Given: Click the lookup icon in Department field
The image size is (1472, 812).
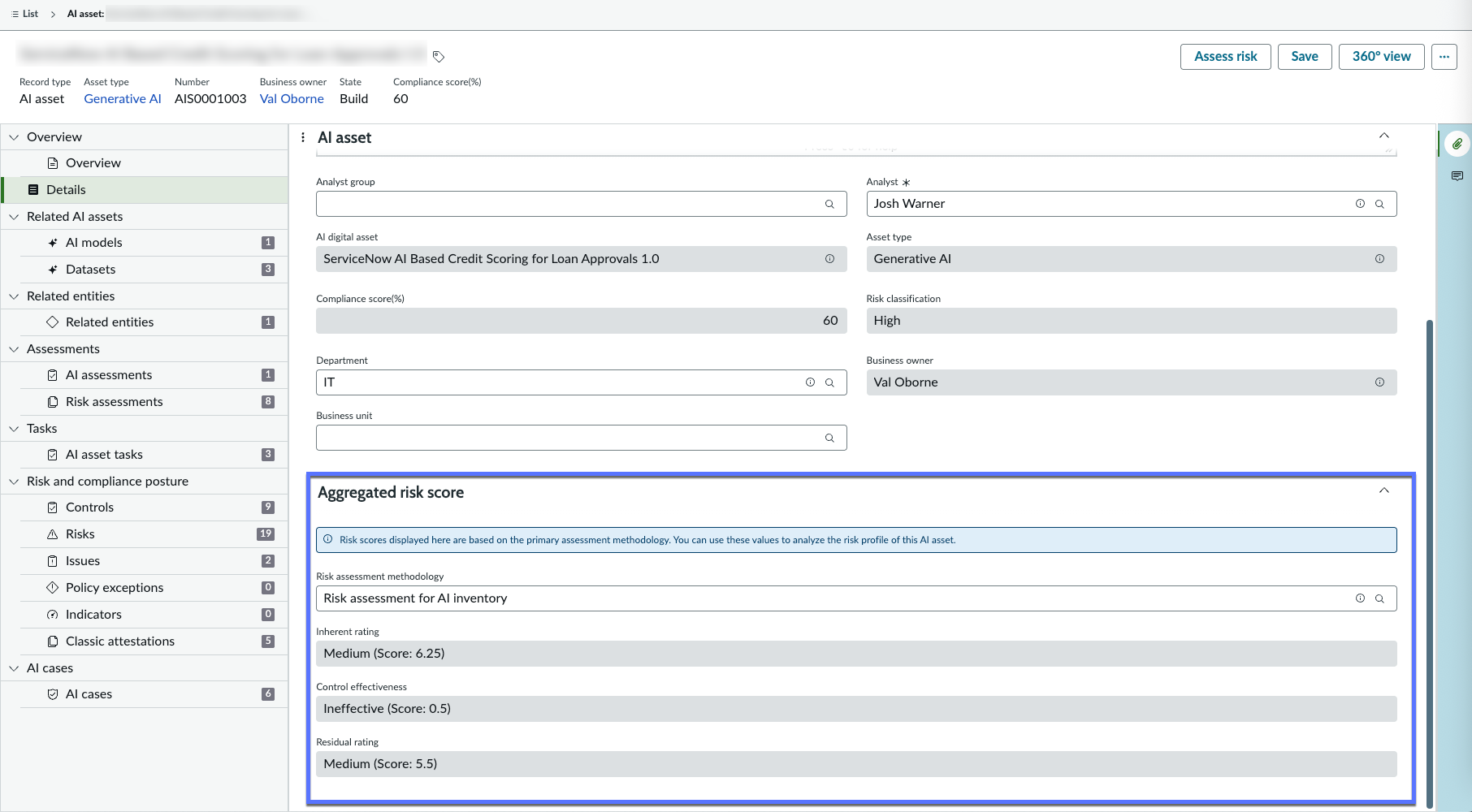Looking at the screenshot, I should tap(829, 382).
